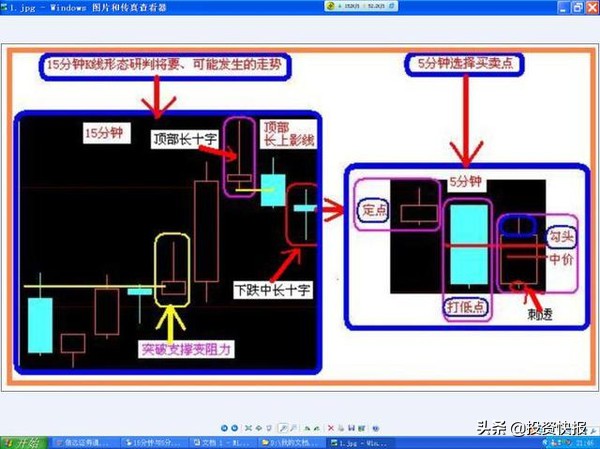Delete the image with red X

(x=331, y=427)
